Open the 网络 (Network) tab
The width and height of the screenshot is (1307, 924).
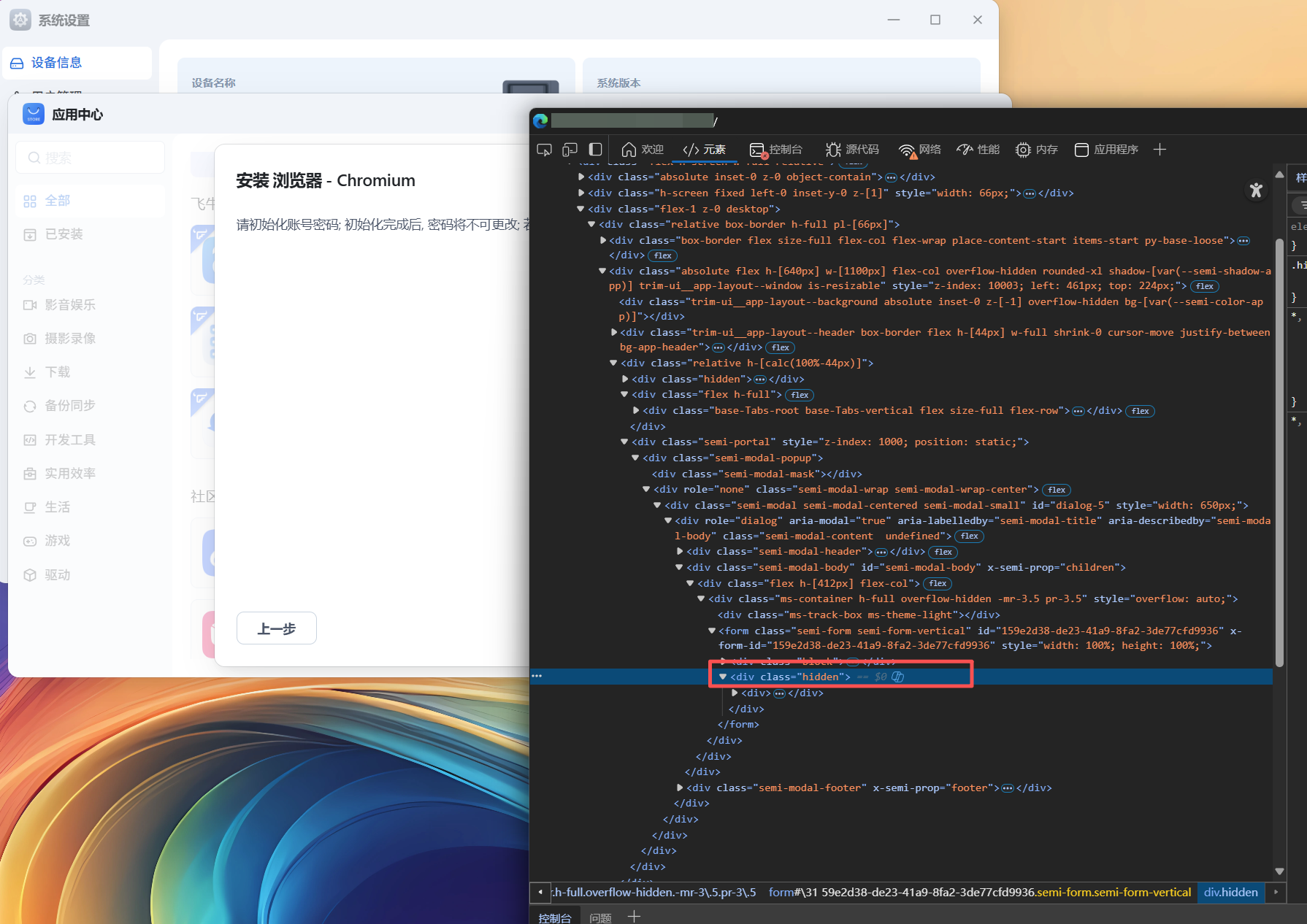pyautogui.click(x=920, y=150)
